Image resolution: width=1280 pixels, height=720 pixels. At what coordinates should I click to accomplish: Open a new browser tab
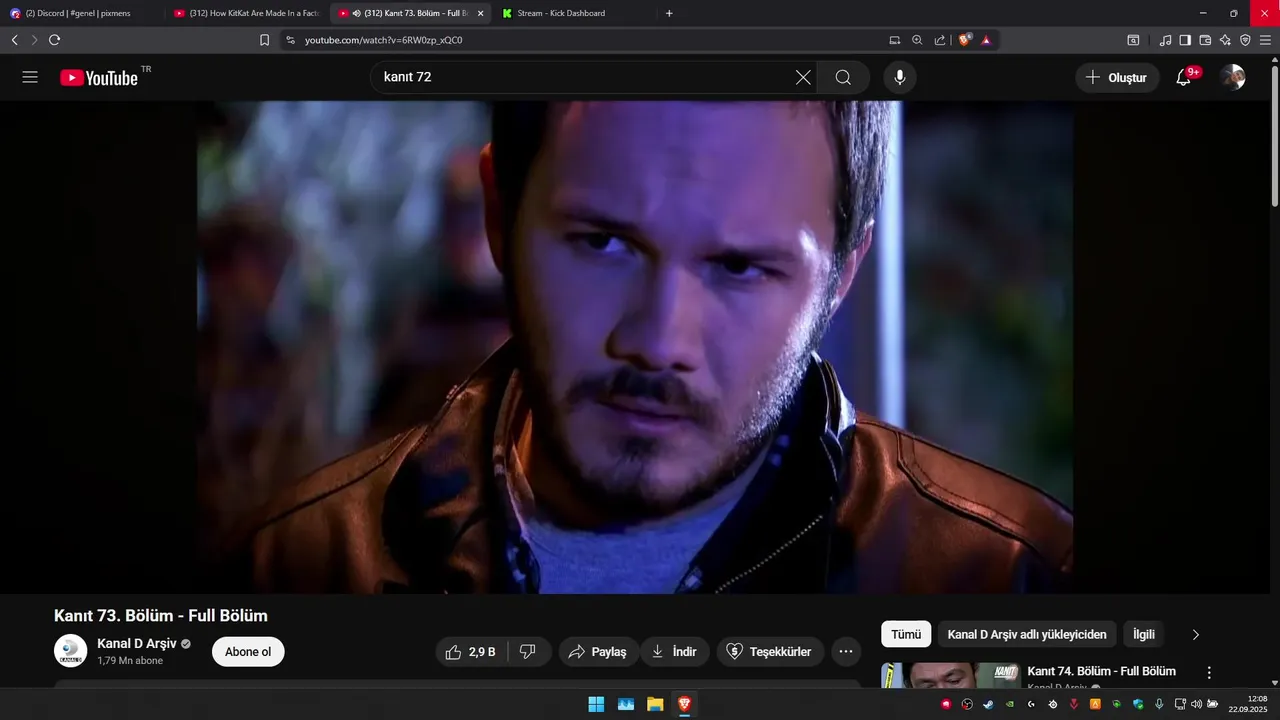pyautogui.click(x=669, y=13)
